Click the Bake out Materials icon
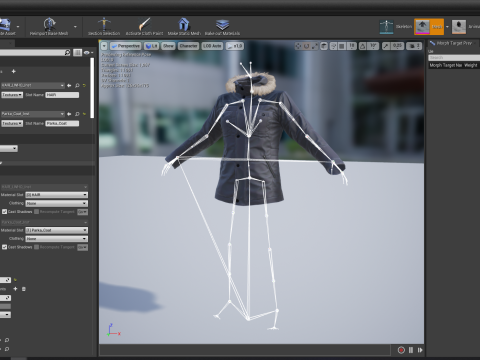Viewport: 480px width, 360px height. tap(222, 24)
